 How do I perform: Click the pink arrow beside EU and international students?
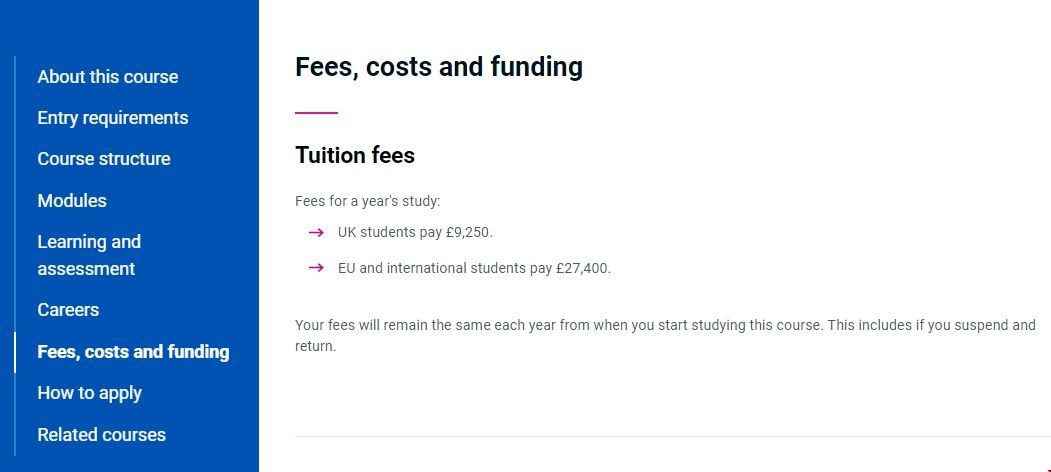coord(316,268)
